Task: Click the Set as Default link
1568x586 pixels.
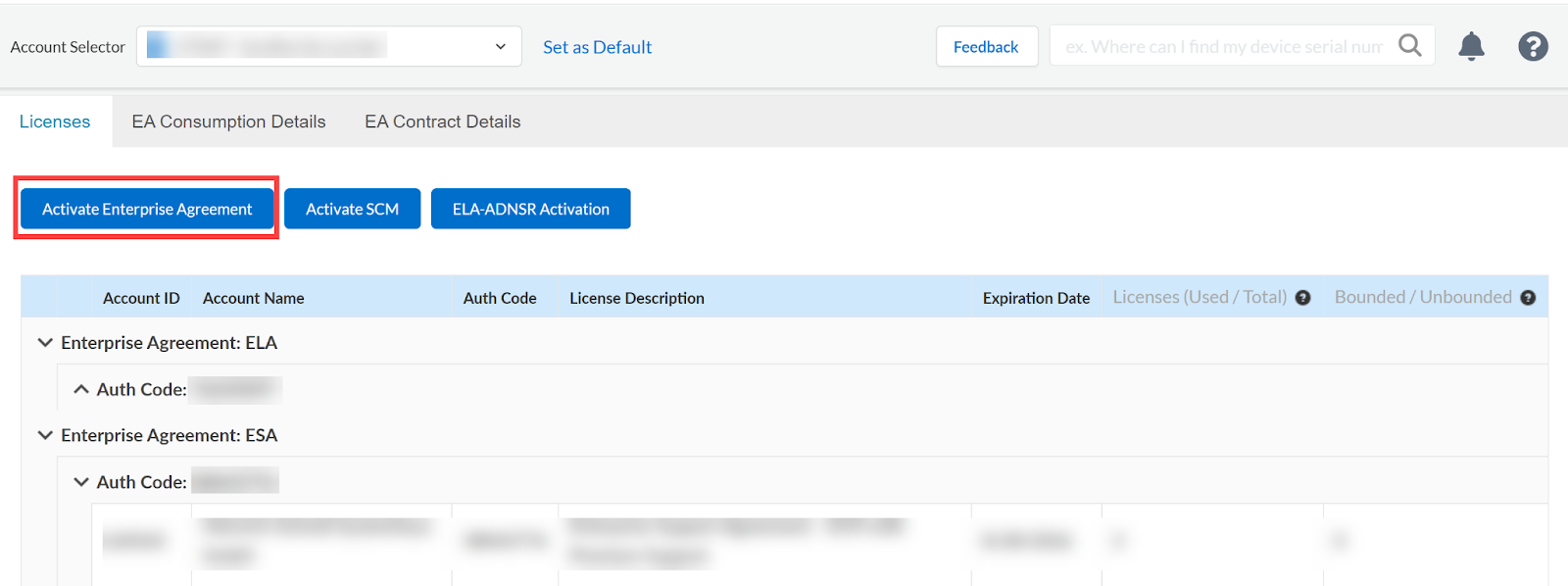Action: [597, 47]
